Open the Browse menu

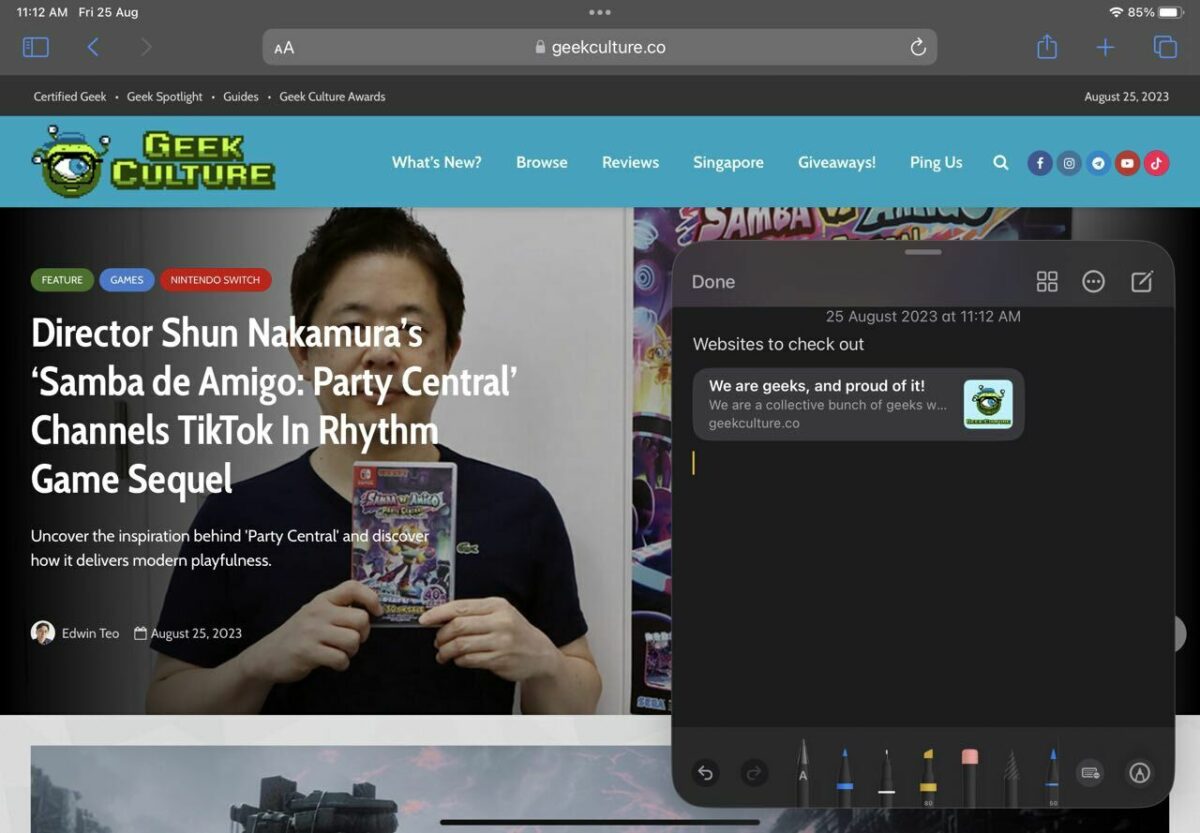[542, 162]
